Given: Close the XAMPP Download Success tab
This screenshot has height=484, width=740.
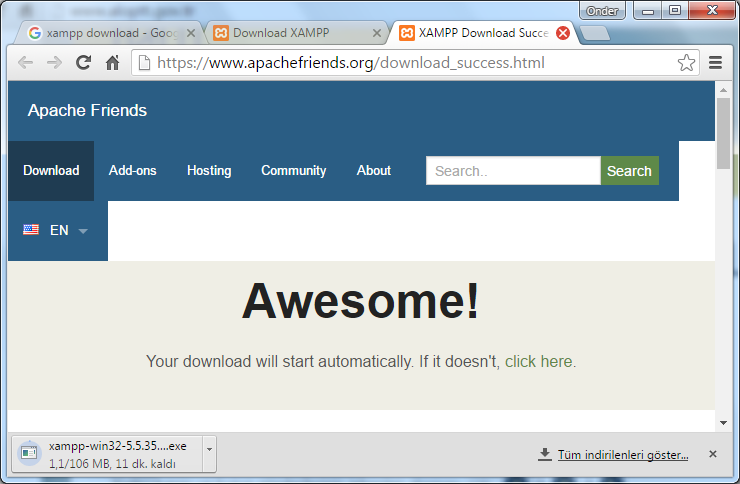Looking at the screenshot, I should click(x=563, y=33).
